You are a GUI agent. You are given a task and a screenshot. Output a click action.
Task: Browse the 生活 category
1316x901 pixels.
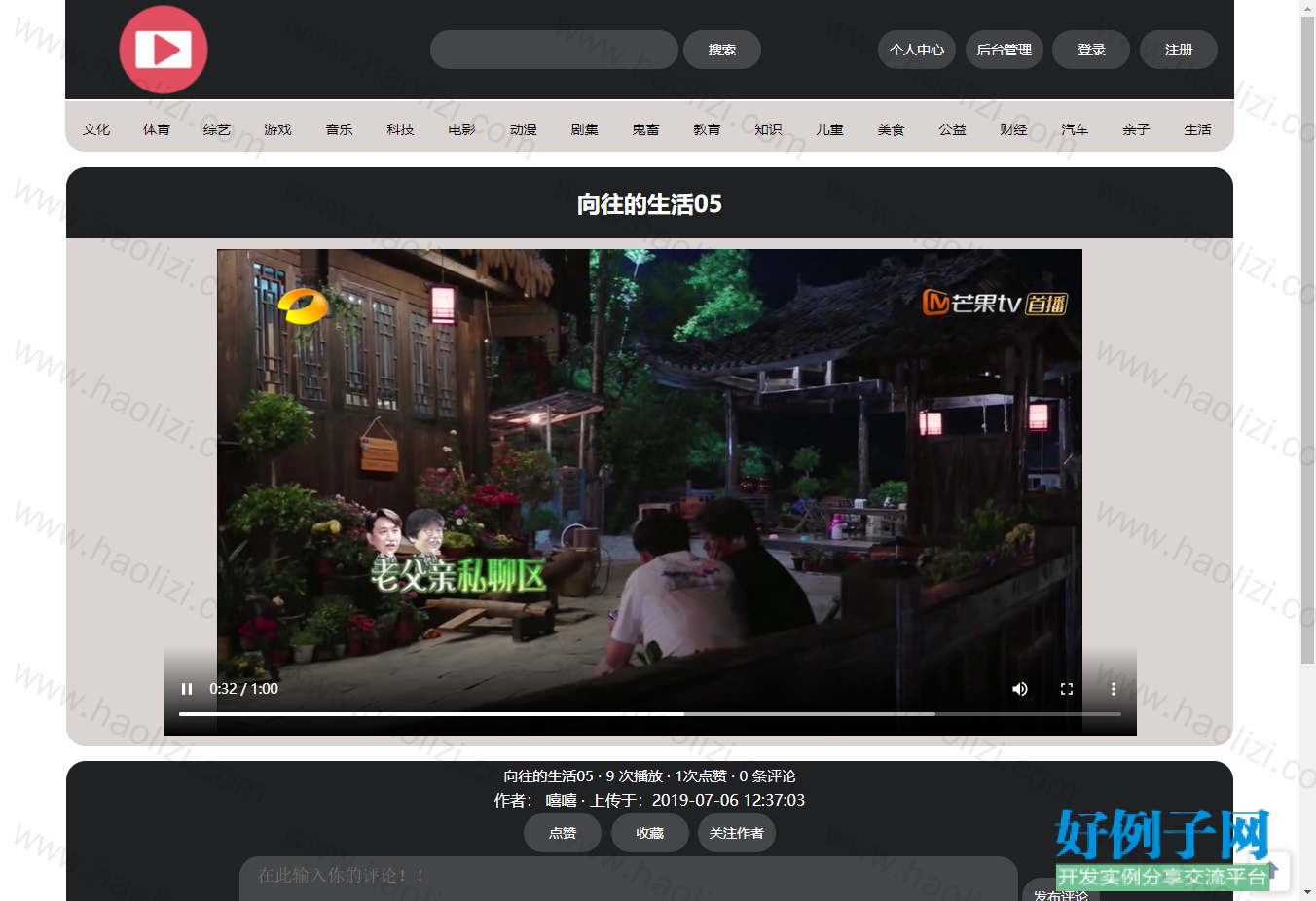pos(1197,129)
